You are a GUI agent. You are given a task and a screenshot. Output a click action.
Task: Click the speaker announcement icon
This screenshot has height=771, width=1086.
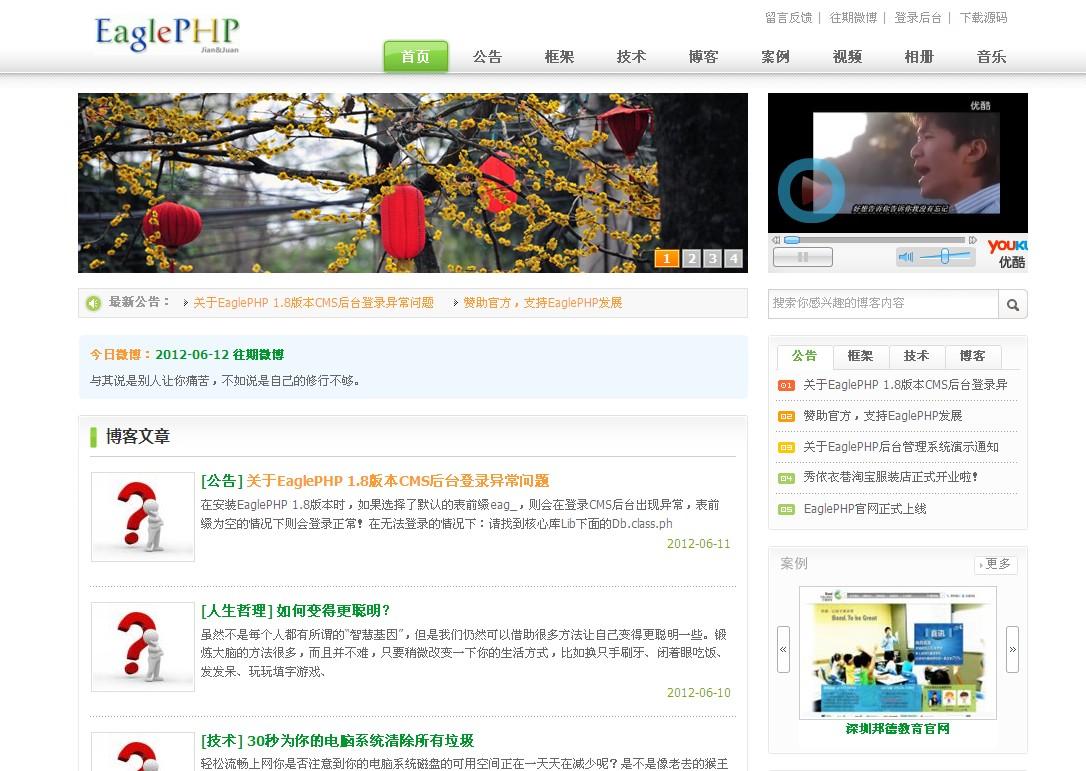(x=94, y=303)
